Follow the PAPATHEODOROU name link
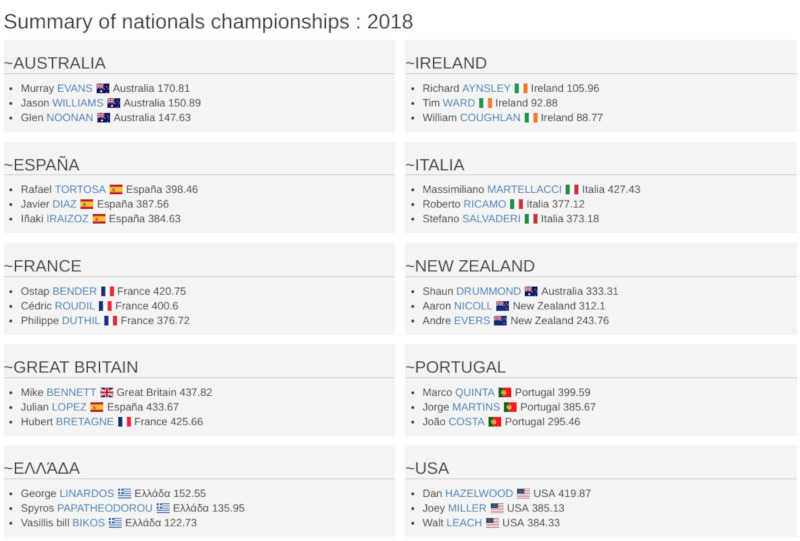This screenshot has height=541, width=800. point(105,508)
